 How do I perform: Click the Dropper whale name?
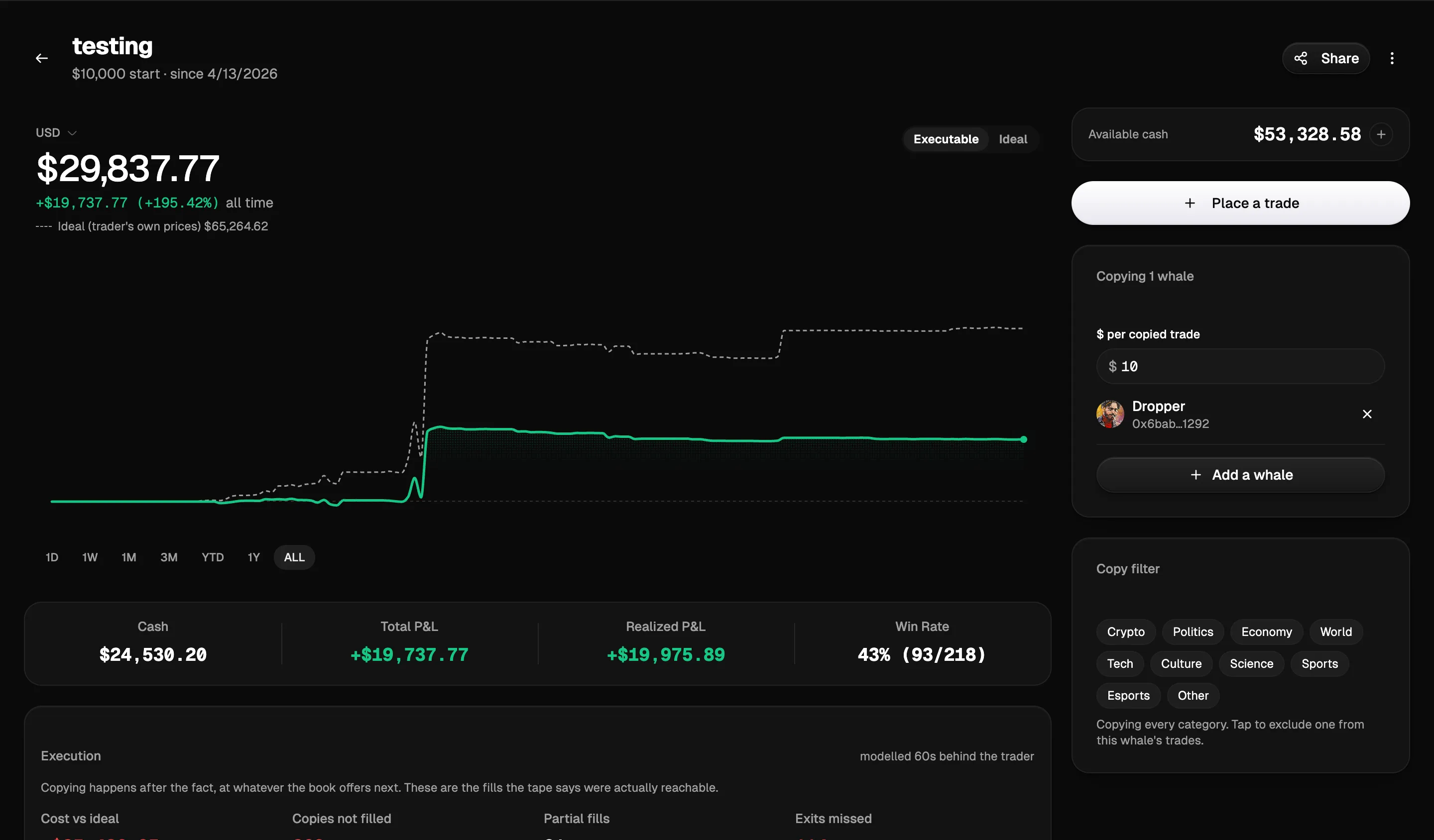point(1158,406)
